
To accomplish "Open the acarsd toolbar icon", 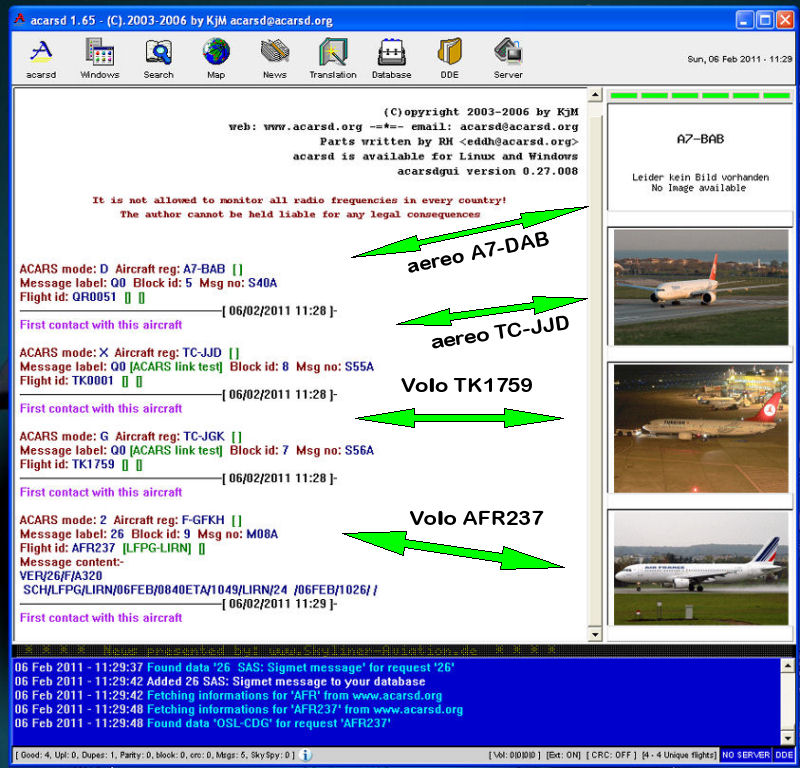I will pyautogui.click(x=41, y=58).
